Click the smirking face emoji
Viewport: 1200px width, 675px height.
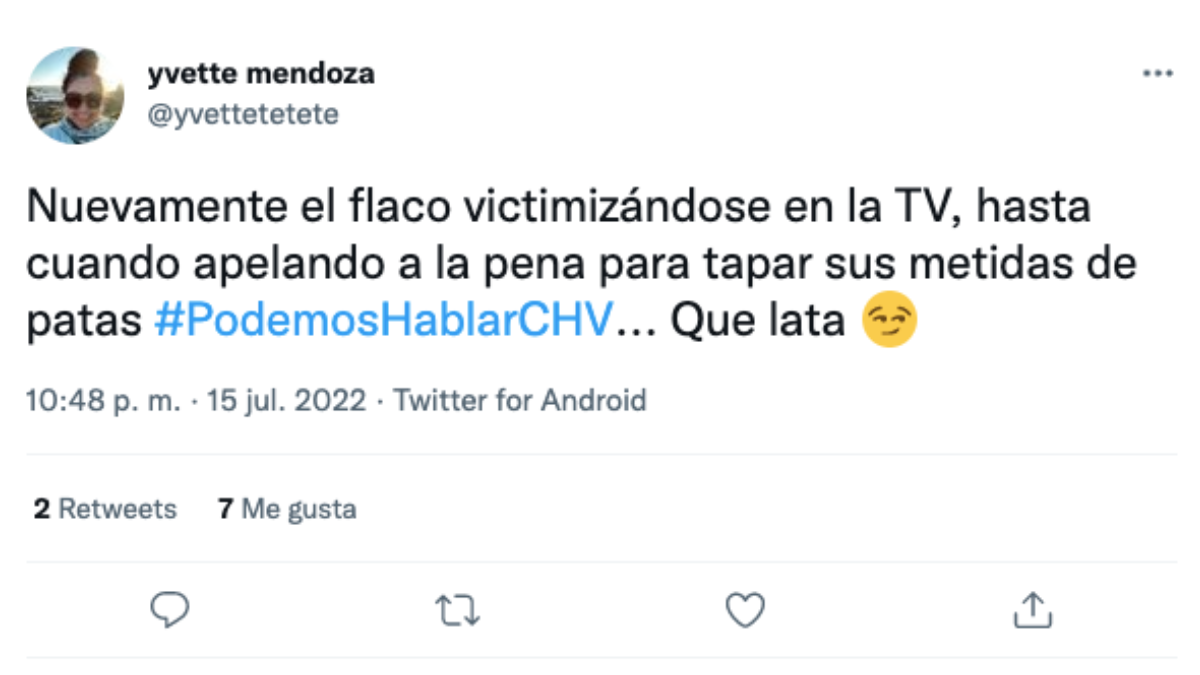coord(890,323)
